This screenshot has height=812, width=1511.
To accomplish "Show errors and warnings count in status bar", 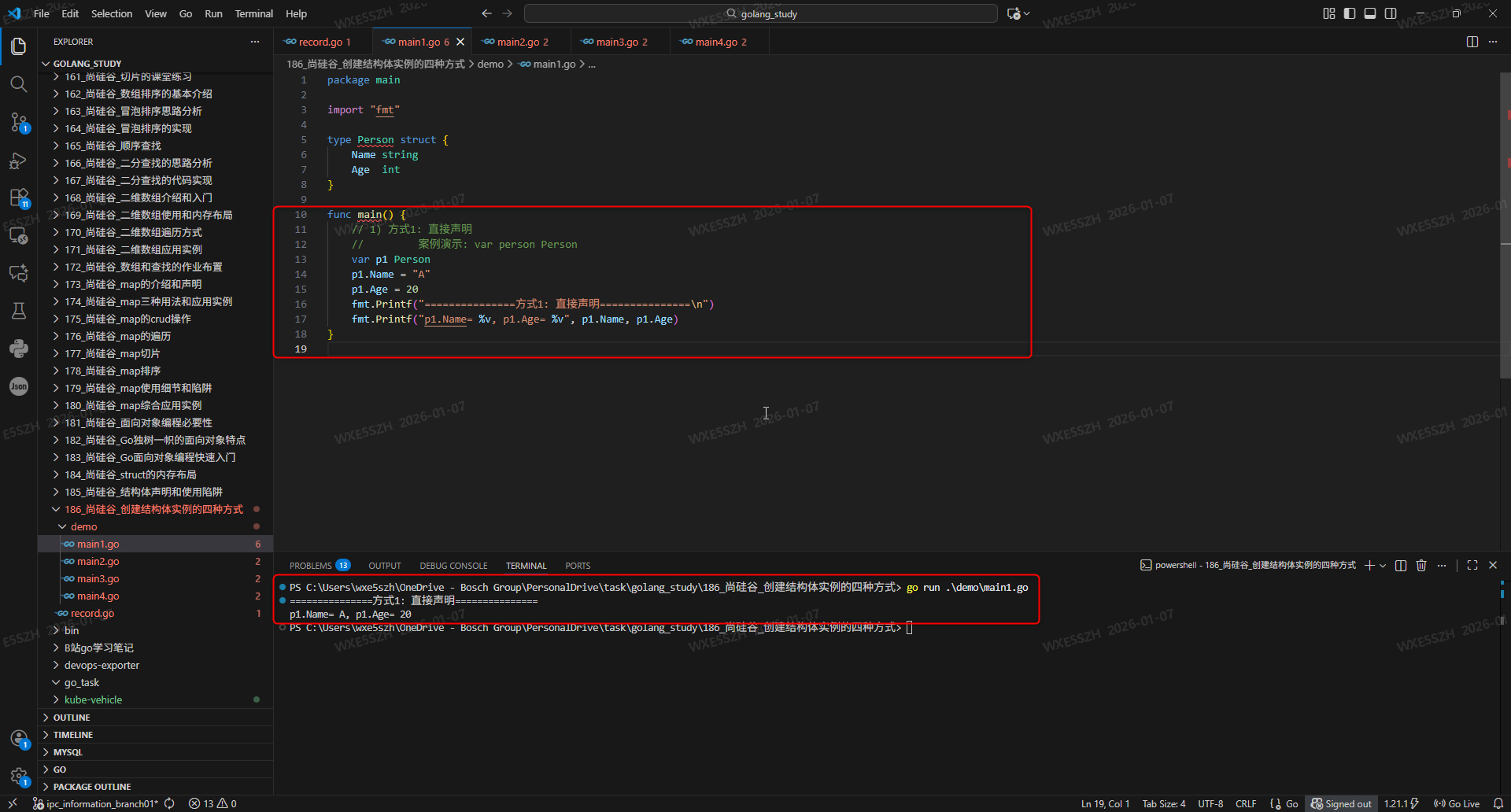I will (212, 803).
